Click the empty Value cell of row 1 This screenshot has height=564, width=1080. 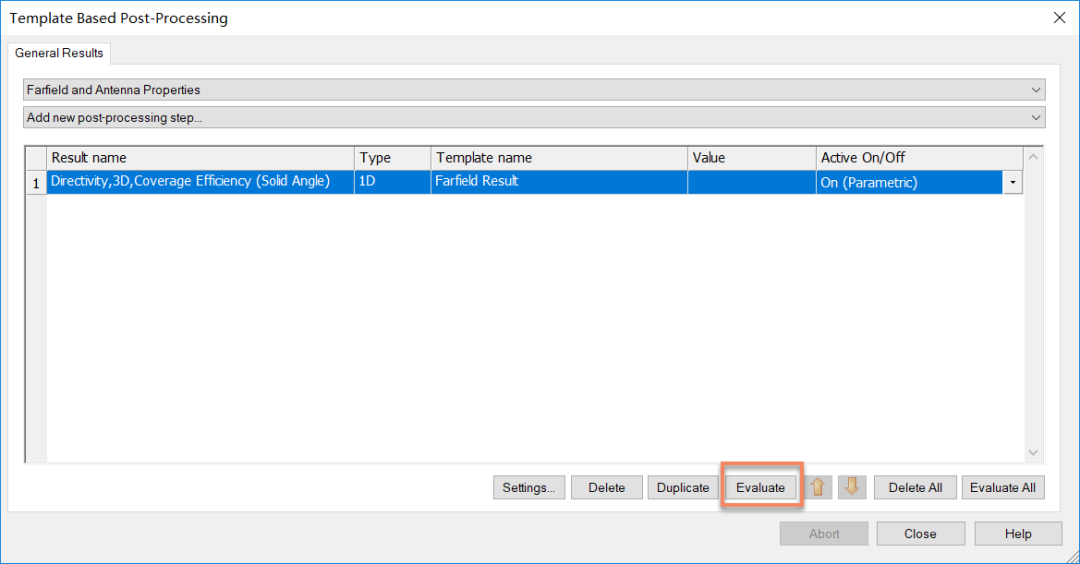coord(752,182)
